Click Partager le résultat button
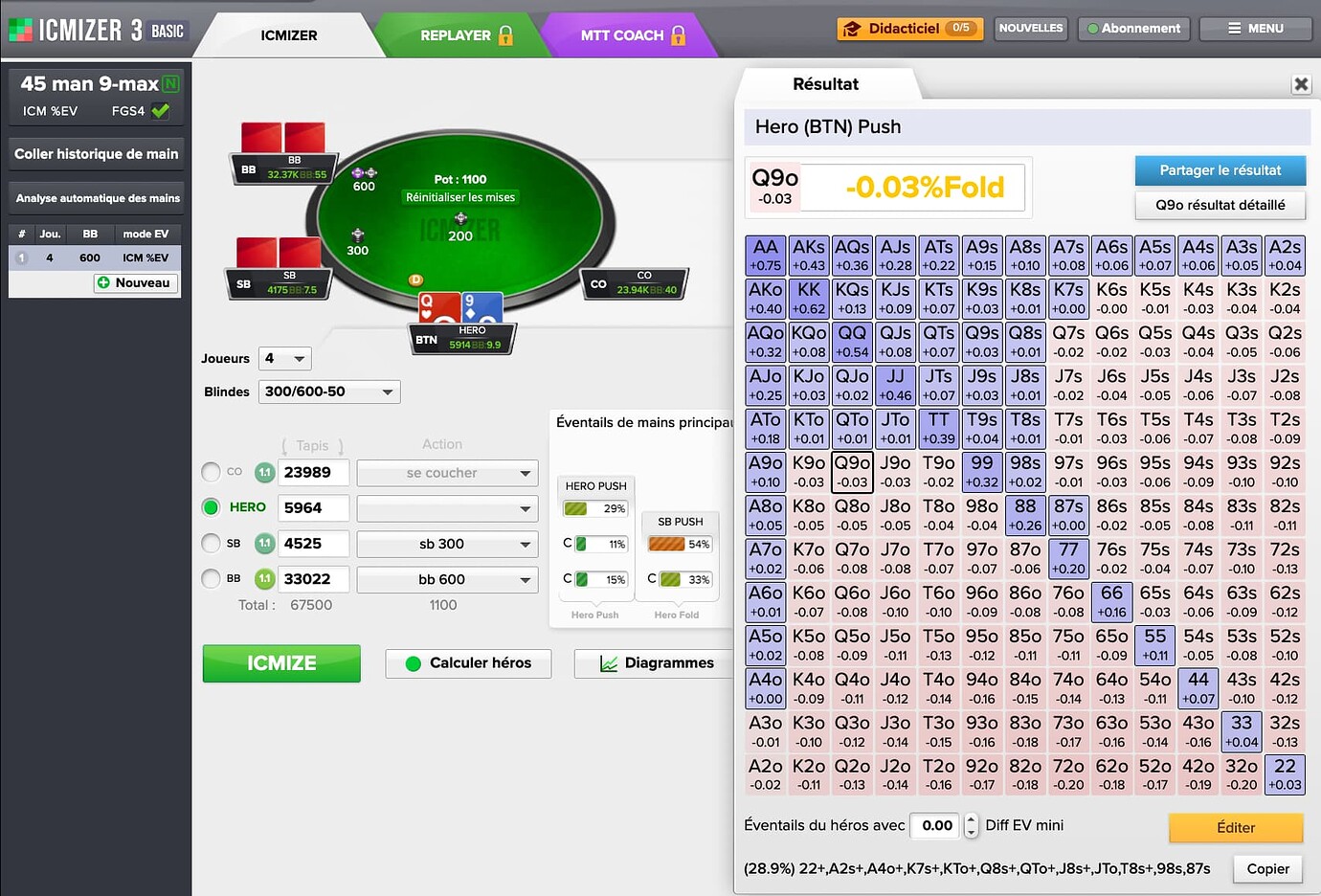The width and height of the screenshot is (1321, 896). point(1220,170)
